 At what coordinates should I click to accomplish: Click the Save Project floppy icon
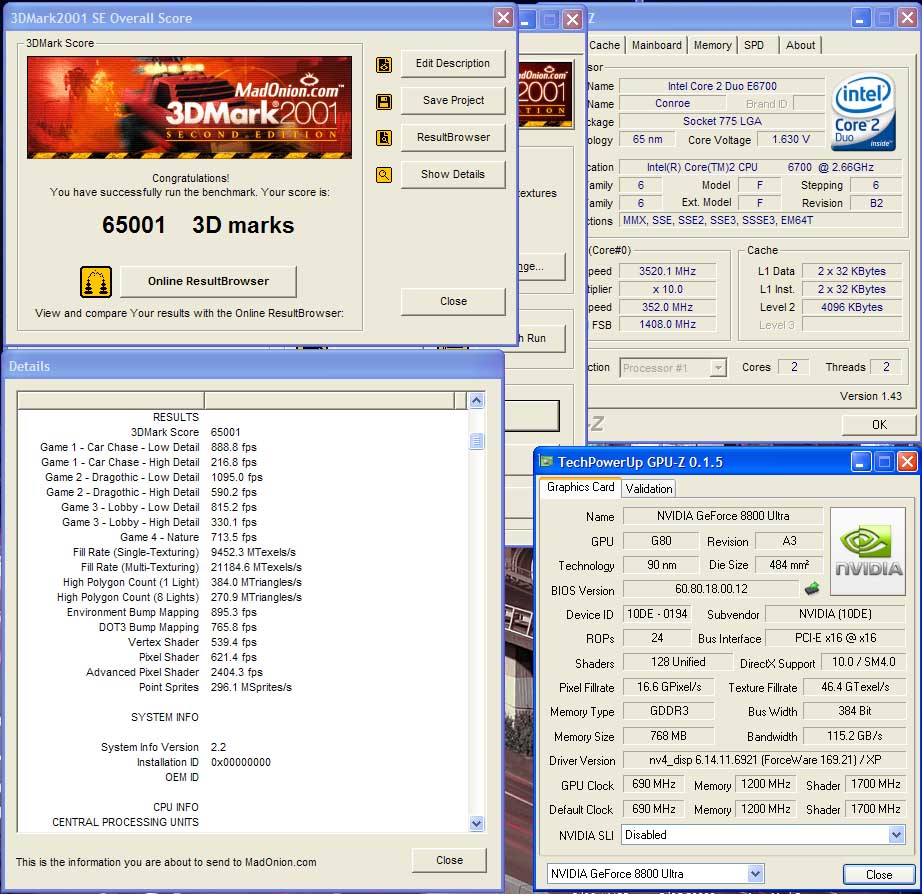pyautogui.click(x=384, y=102)
